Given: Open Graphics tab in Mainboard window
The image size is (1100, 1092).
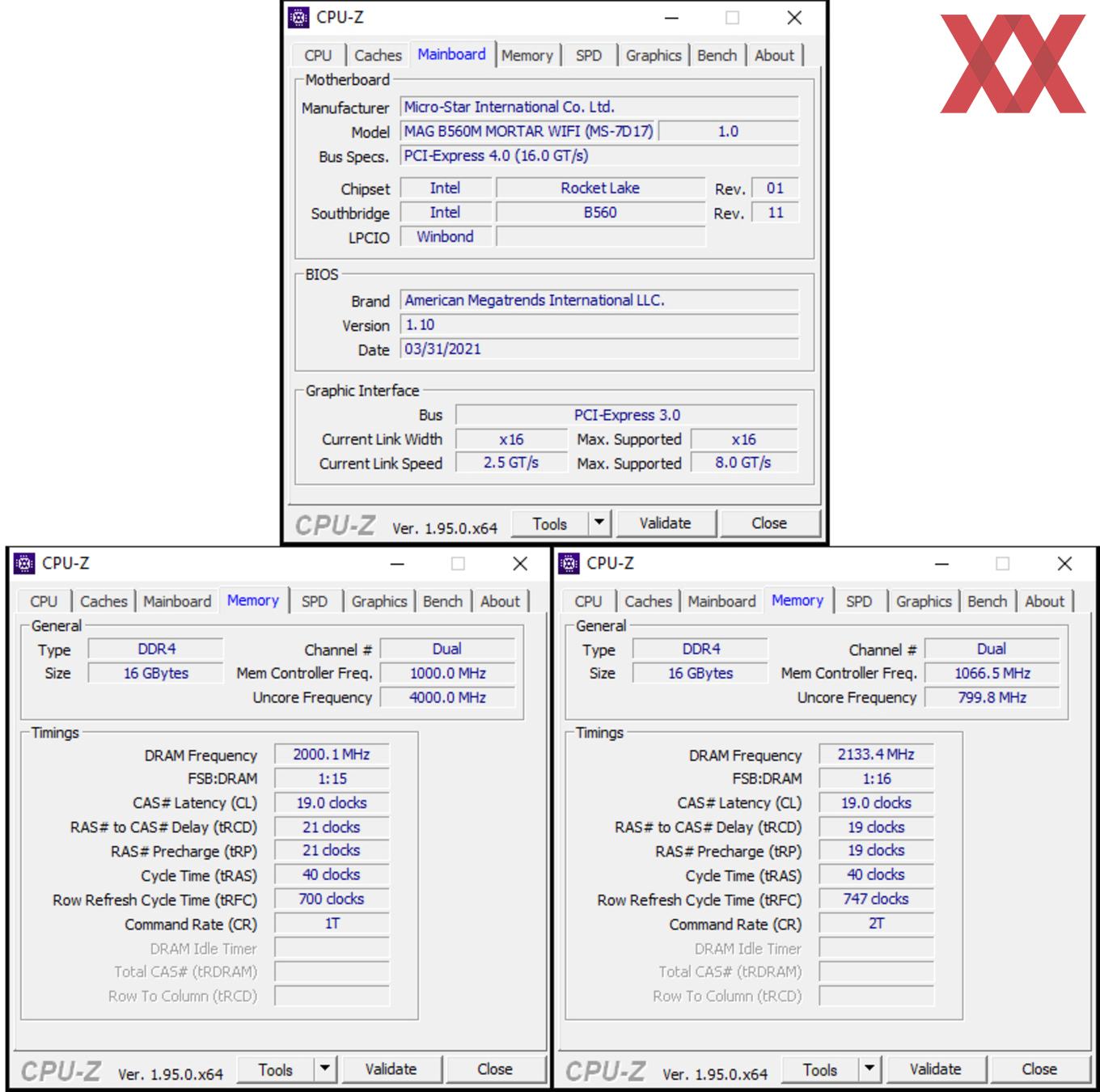Looking at the screenshot, I should [654, 55].
